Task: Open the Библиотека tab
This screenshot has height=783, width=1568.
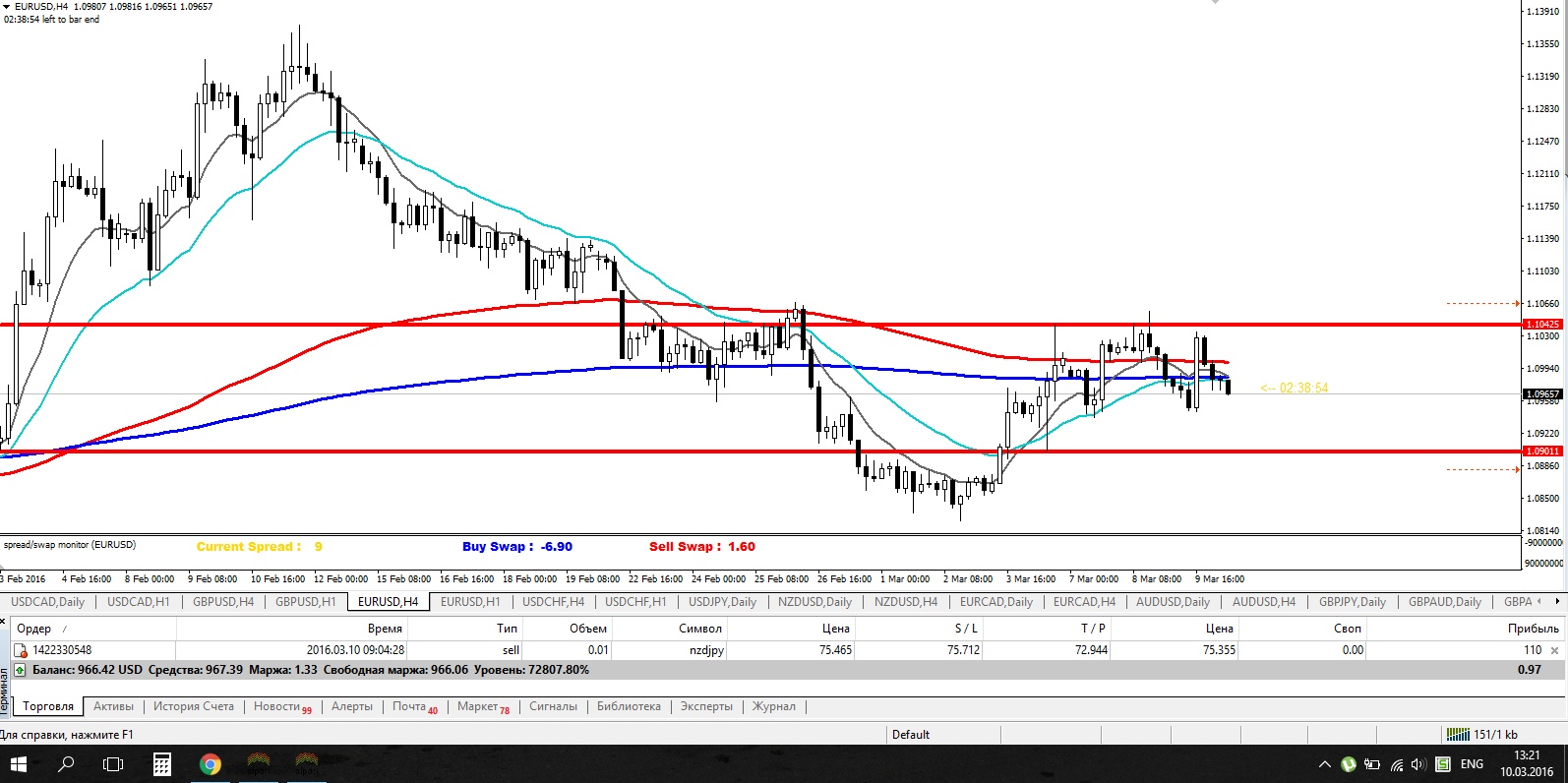Action: (629, 706)
